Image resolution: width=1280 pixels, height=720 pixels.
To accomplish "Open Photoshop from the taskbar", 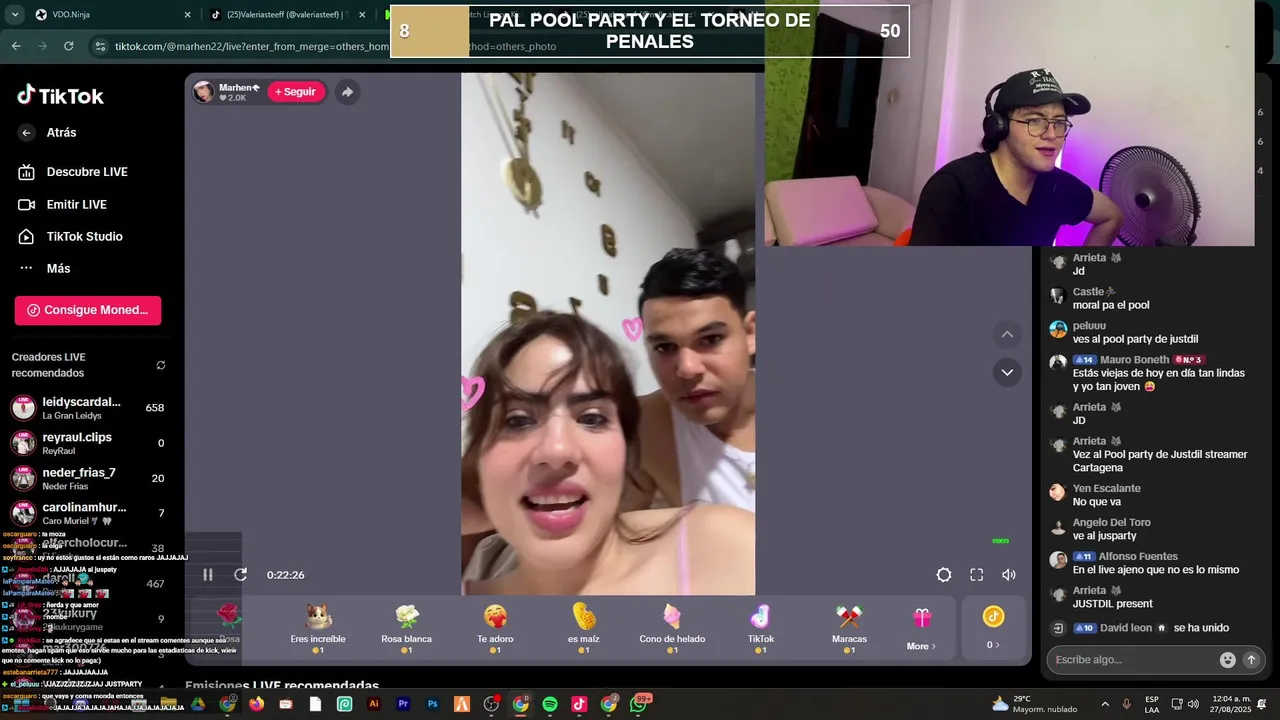I will click(433, 704).
